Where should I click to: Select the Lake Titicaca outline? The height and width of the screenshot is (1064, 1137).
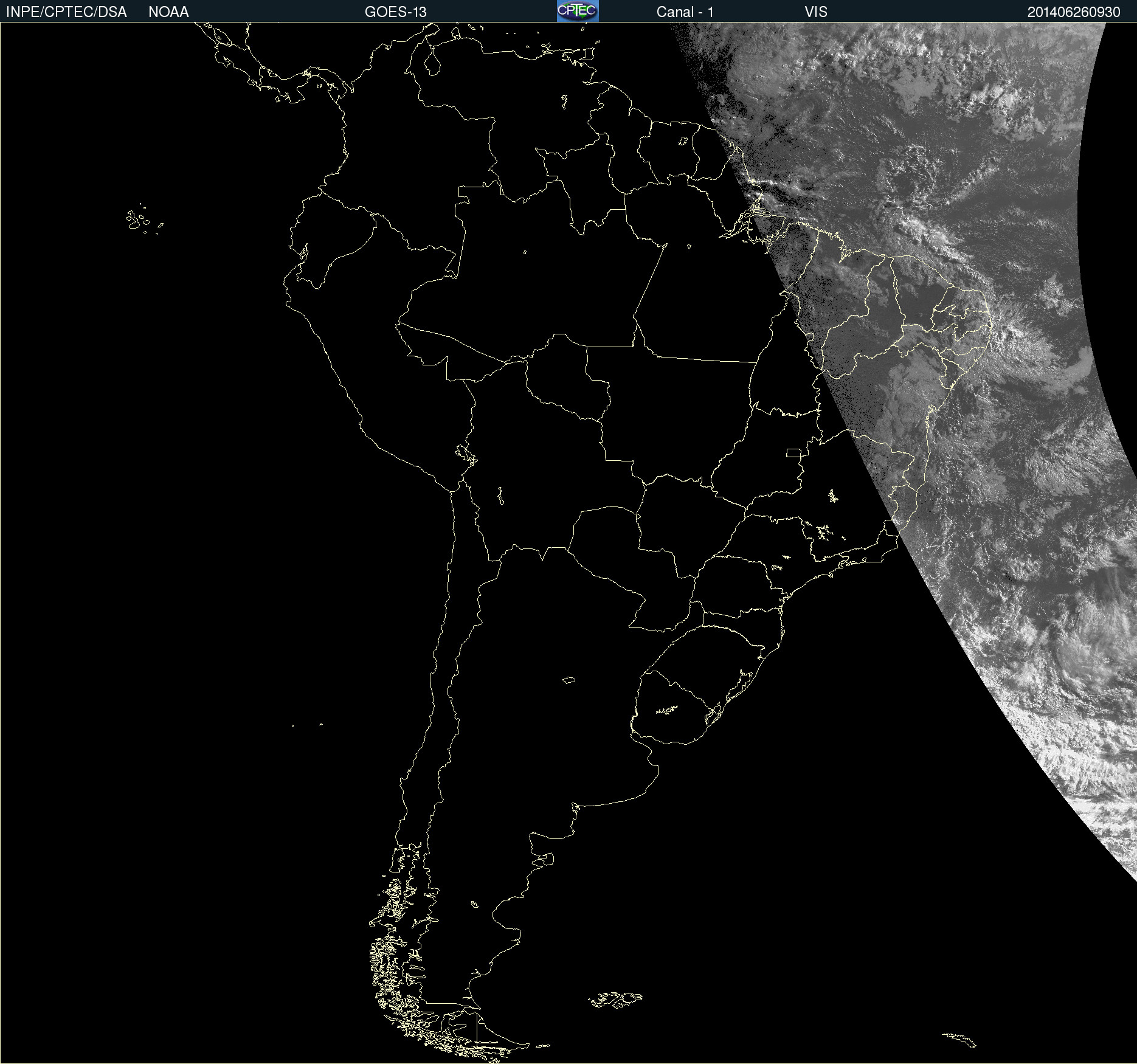[x=466, y=454]
